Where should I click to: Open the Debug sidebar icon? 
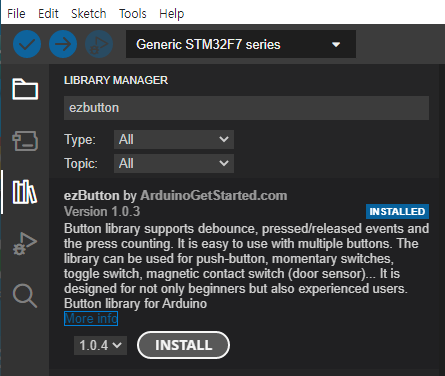[25, 243]
